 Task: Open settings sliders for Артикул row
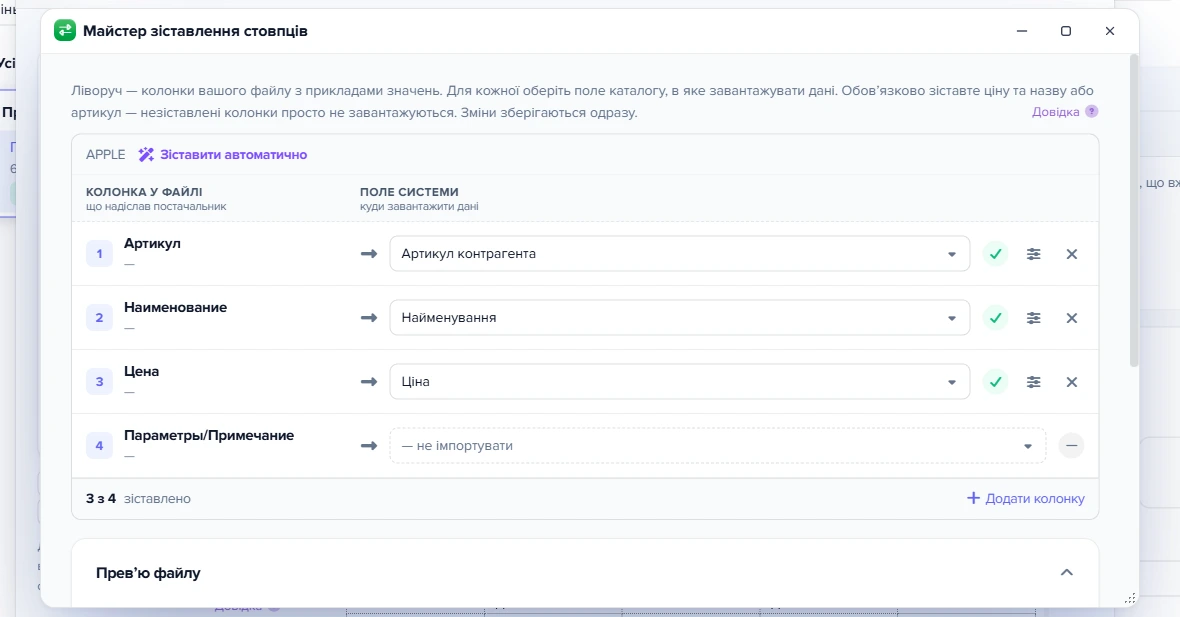click(1033, 254)
